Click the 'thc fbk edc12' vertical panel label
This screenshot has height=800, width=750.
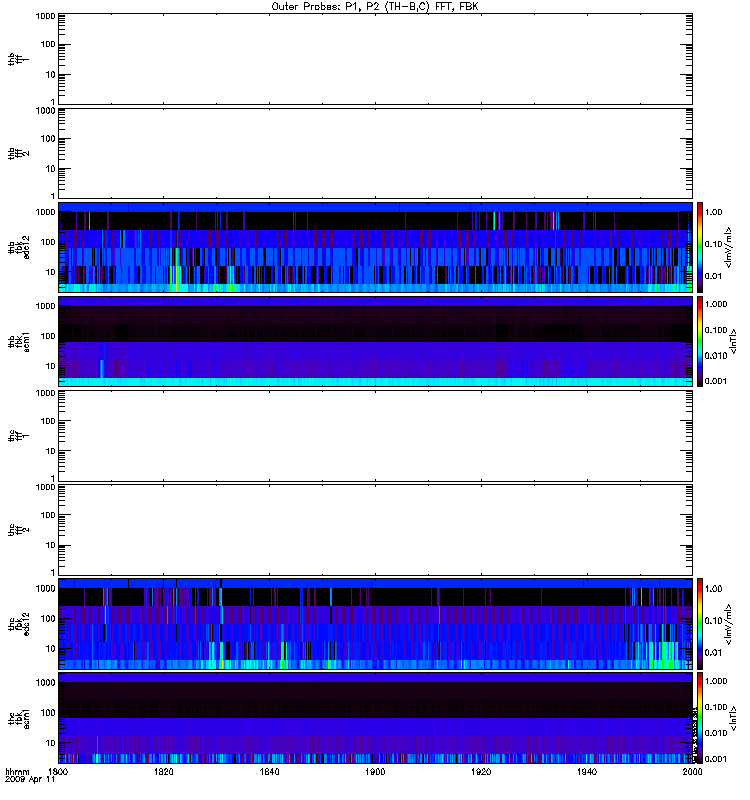(19, 624)
